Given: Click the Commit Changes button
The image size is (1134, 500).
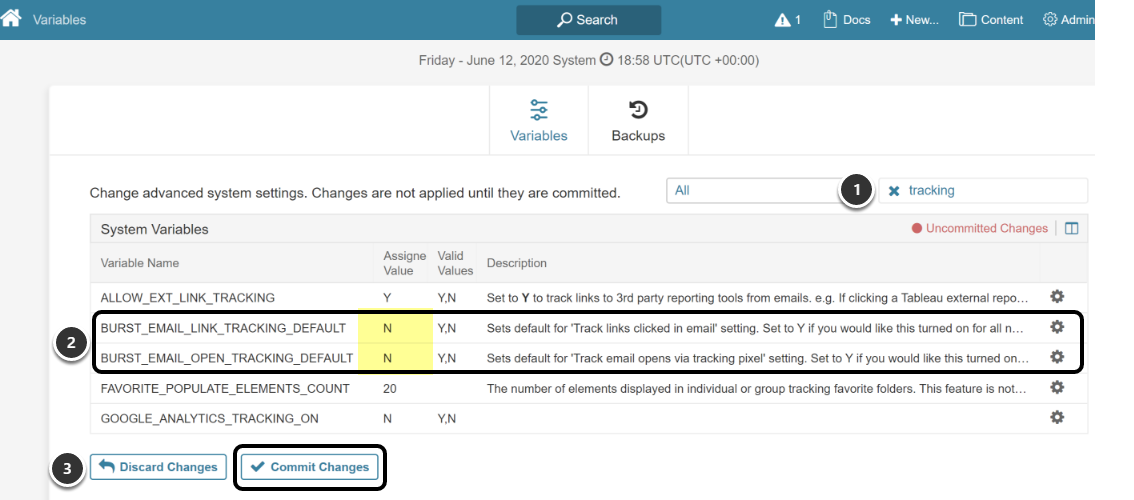Looking at the screenshot, I should pos(310,467).
